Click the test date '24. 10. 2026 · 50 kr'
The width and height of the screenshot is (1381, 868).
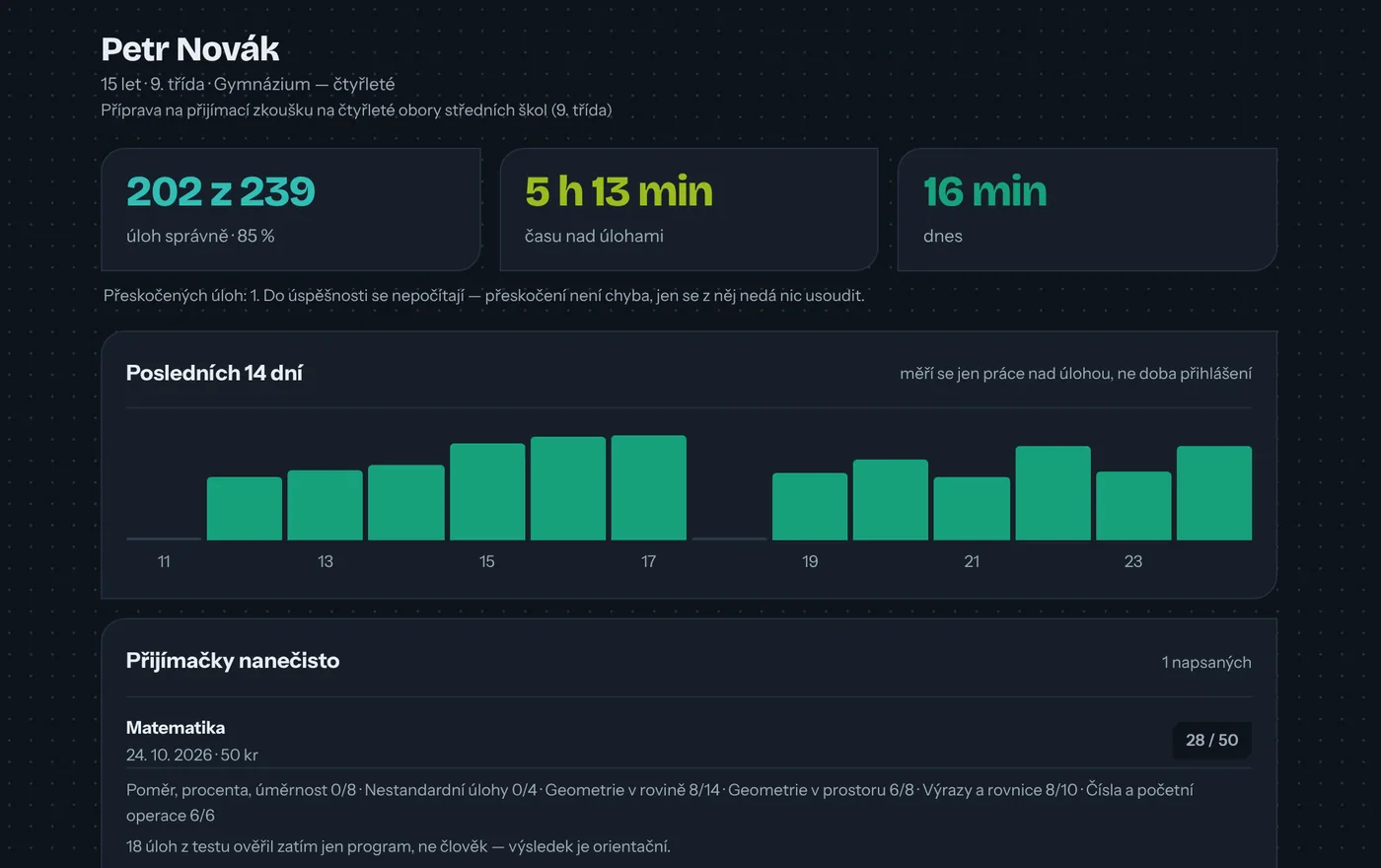[x=192, y=755]
